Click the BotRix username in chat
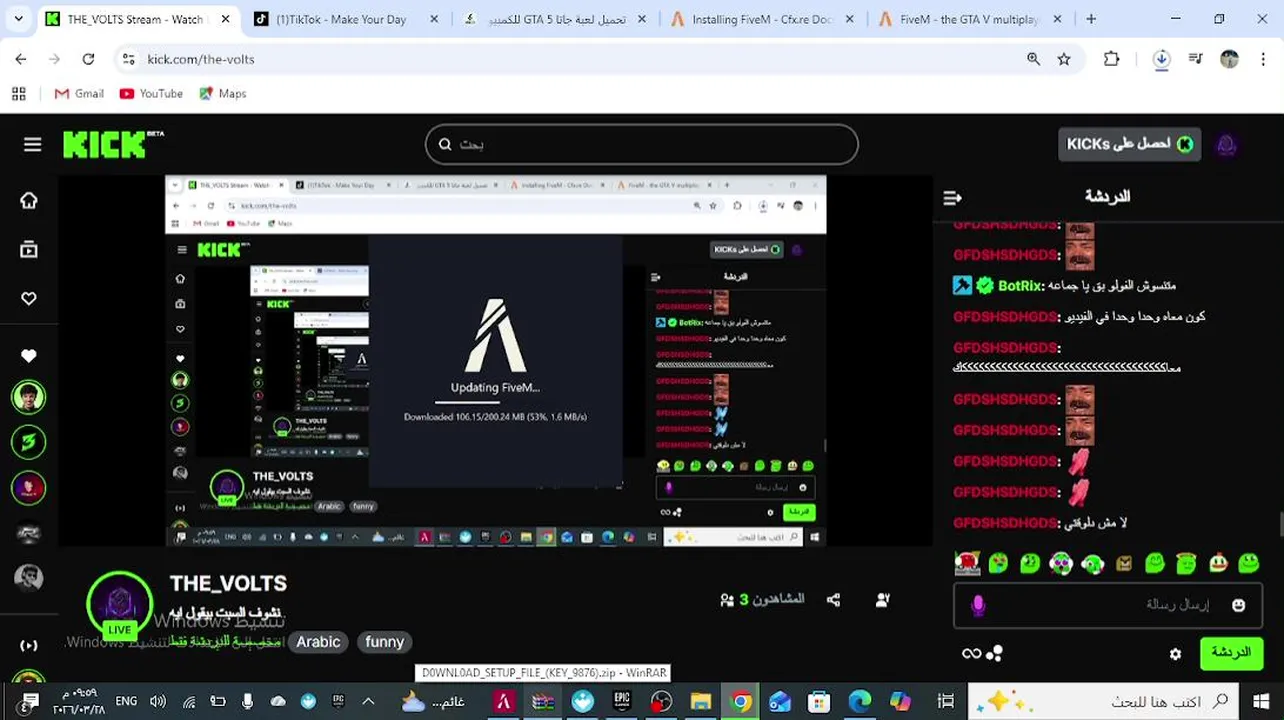This screenshot has width=1284, height=720. coord(1021,286)
